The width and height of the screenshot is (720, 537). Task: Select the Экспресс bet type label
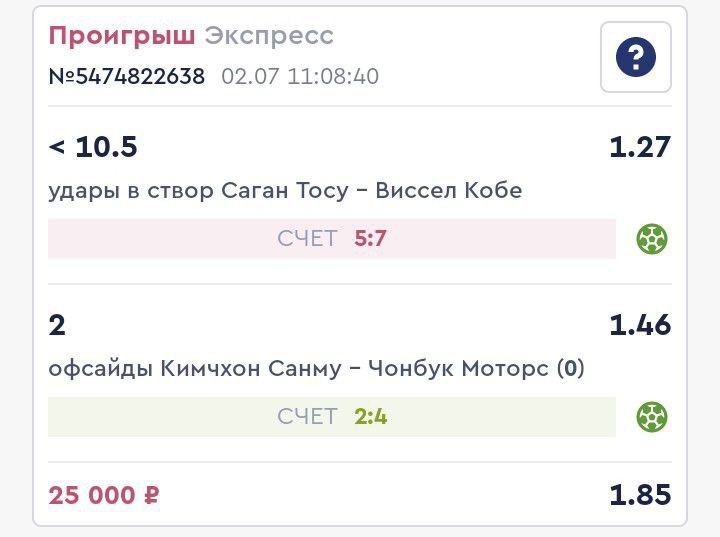tap(269, 36)
